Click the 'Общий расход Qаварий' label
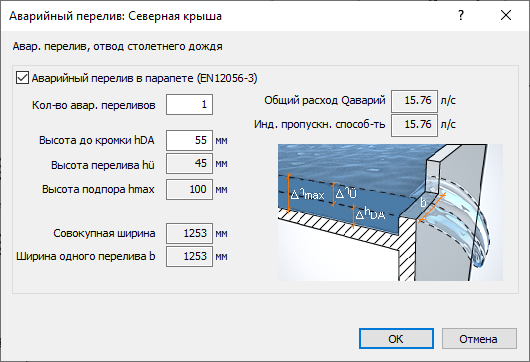The width and height of the screenshot is (530, 362). coord(325,100)
